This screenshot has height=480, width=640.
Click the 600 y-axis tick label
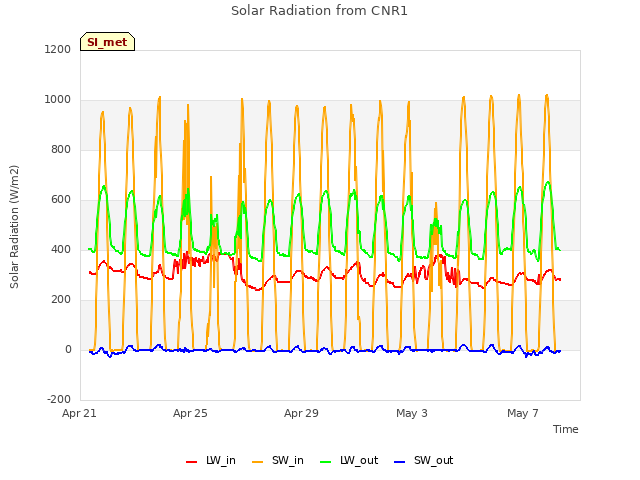61,200
